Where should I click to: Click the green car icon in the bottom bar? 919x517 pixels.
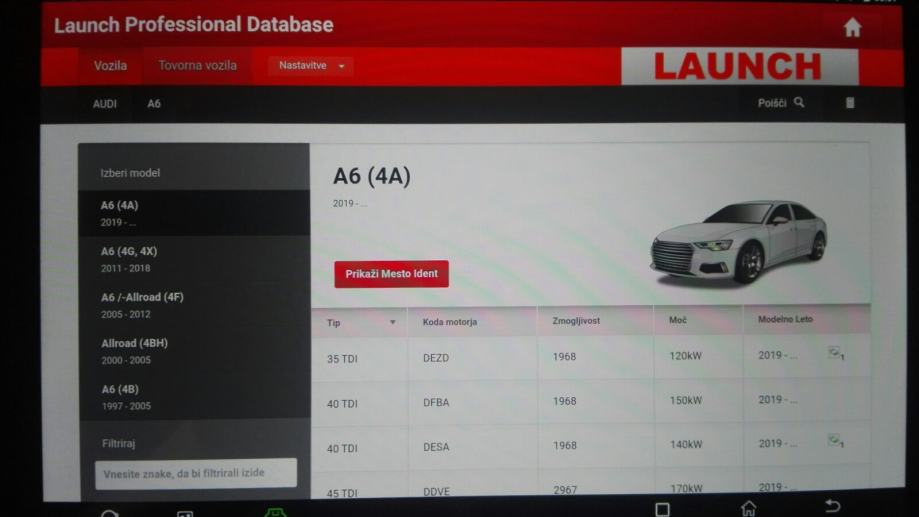[x=274, y=512]
